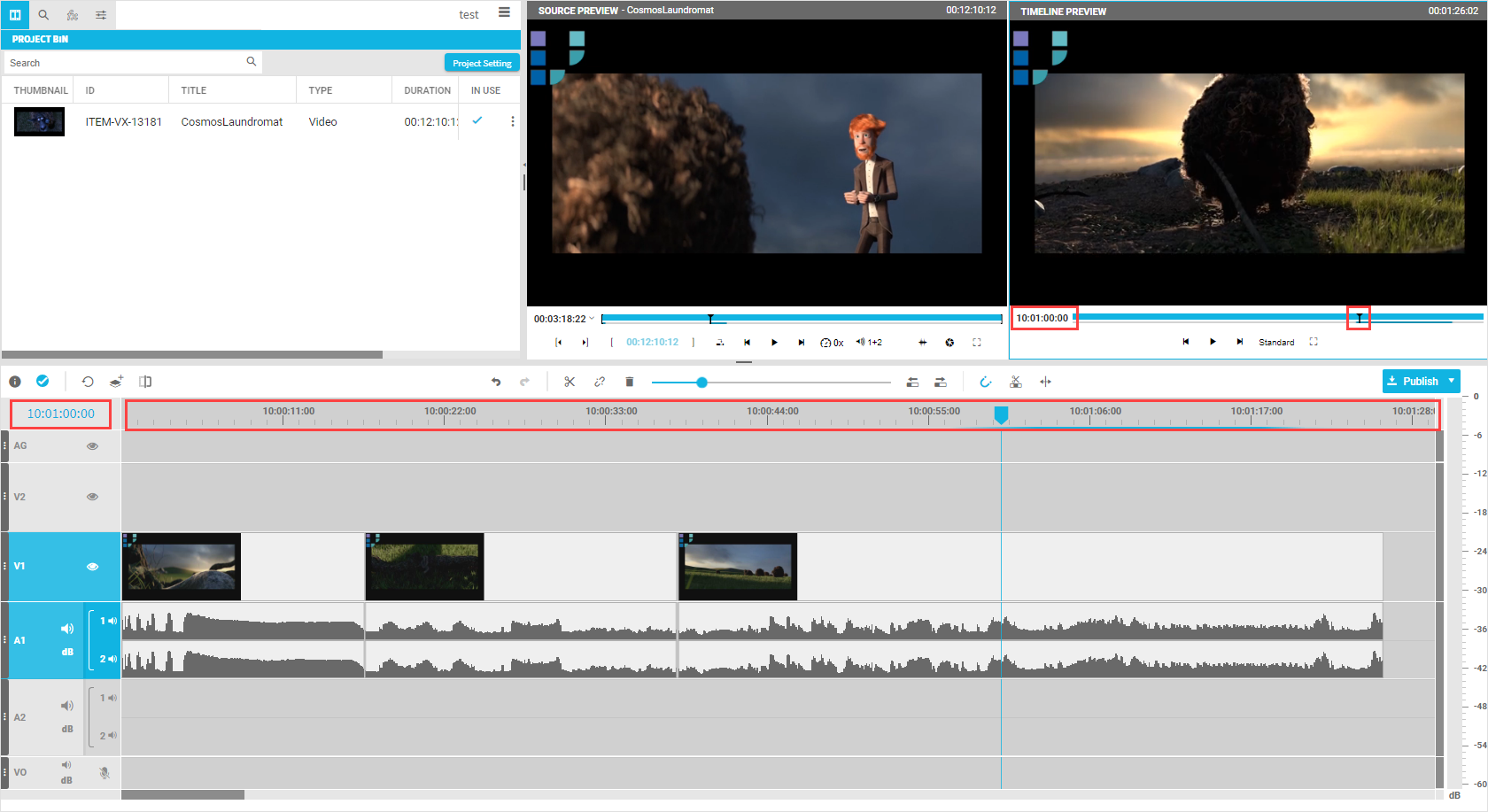Click the Project Setting button
This screenshot has width=1488, height=812.
482,63
